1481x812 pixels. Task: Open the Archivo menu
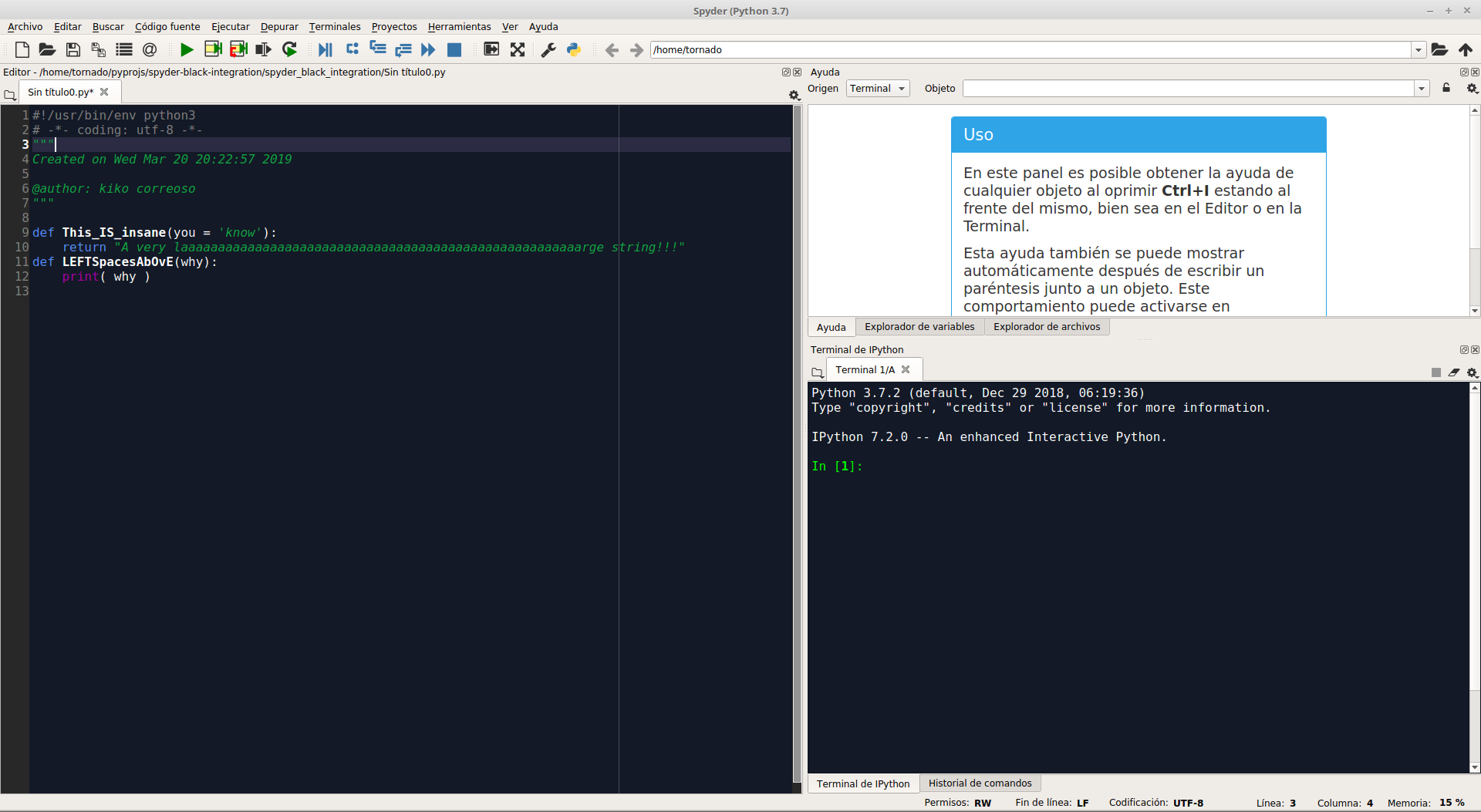tap(25, 27)
